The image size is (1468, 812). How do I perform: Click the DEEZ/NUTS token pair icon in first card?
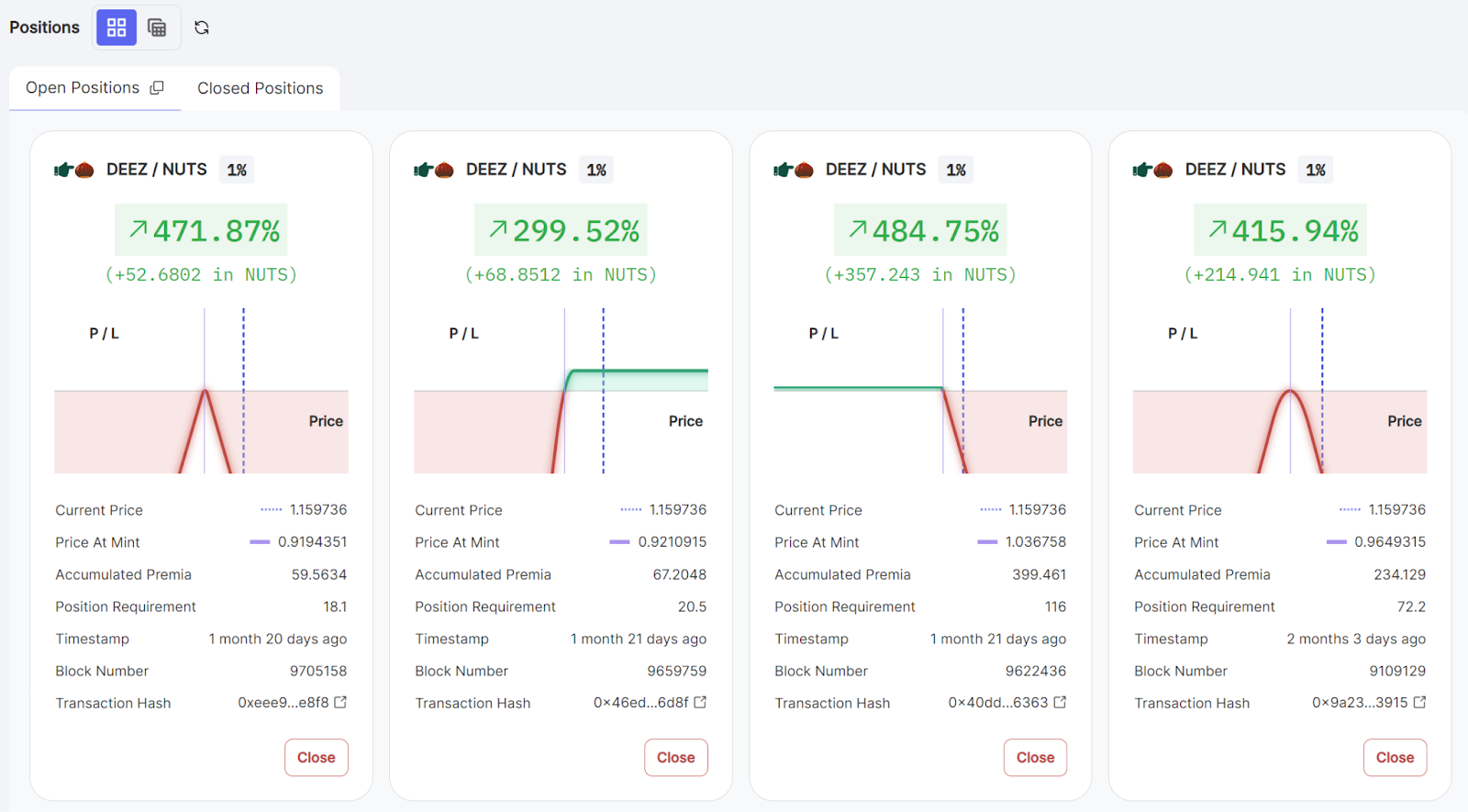[74, 170]
